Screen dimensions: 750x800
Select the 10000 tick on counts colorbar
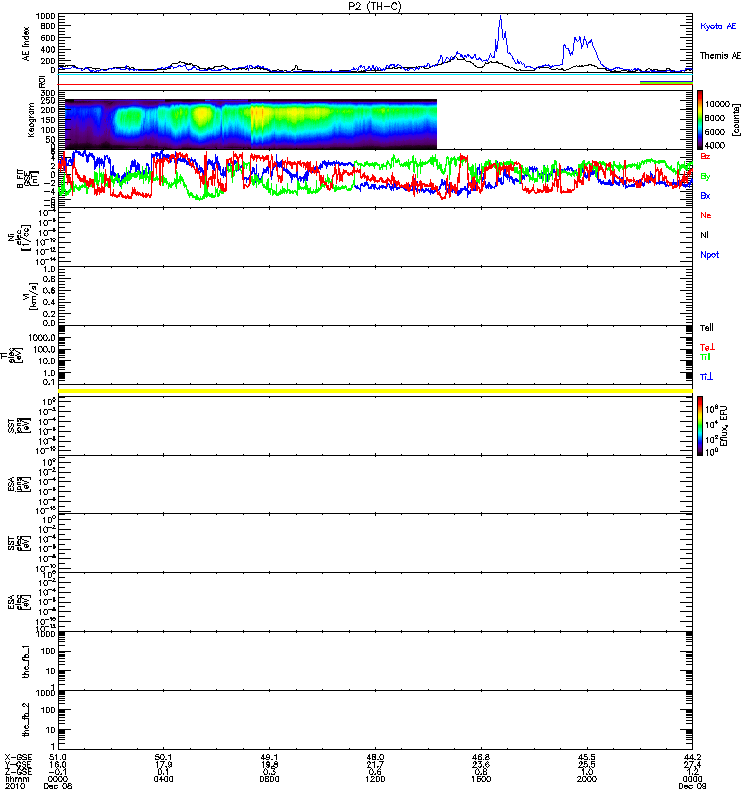pos(717,104)
